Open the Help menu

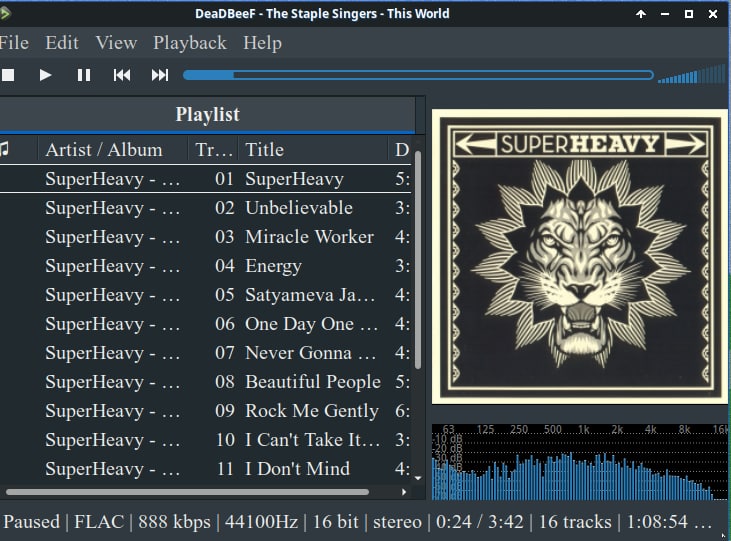click(x=262, y=43)
